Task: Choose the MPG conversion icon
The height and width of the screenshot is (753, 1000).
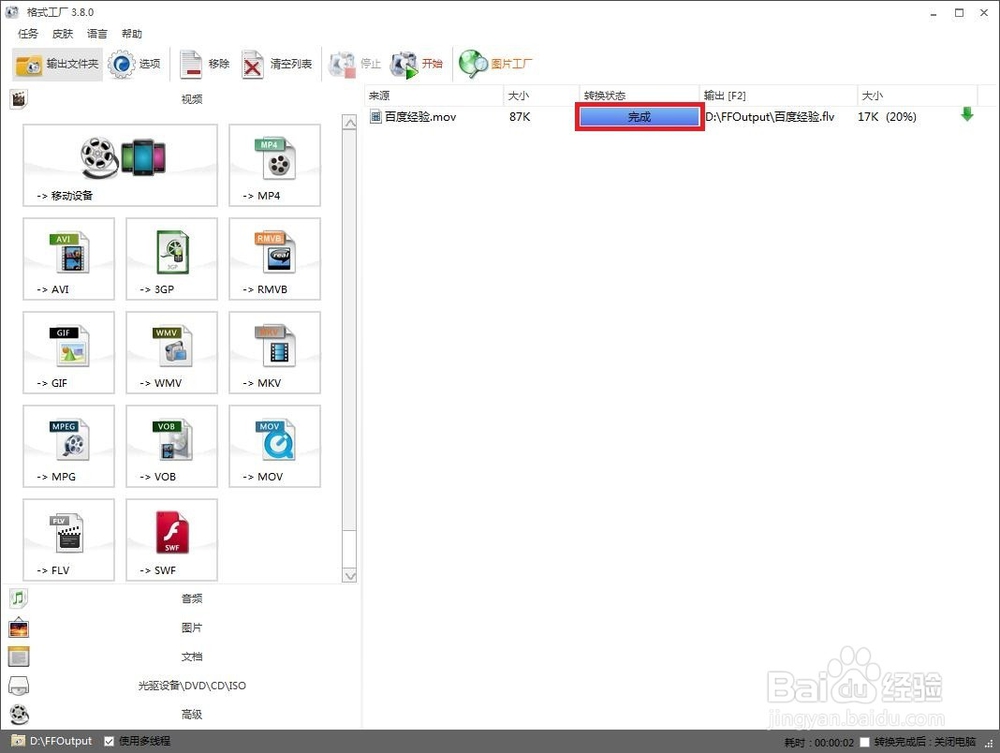Action: [69, 446]
